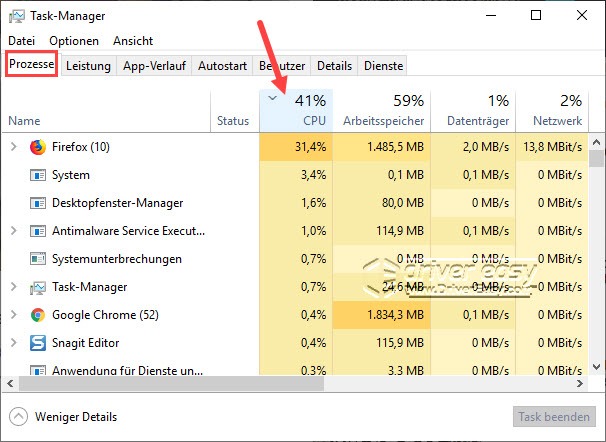The height and width of the screenshot is (442, 606).
Task: Switch to the Autostart tab
Action: pos(222,66)
